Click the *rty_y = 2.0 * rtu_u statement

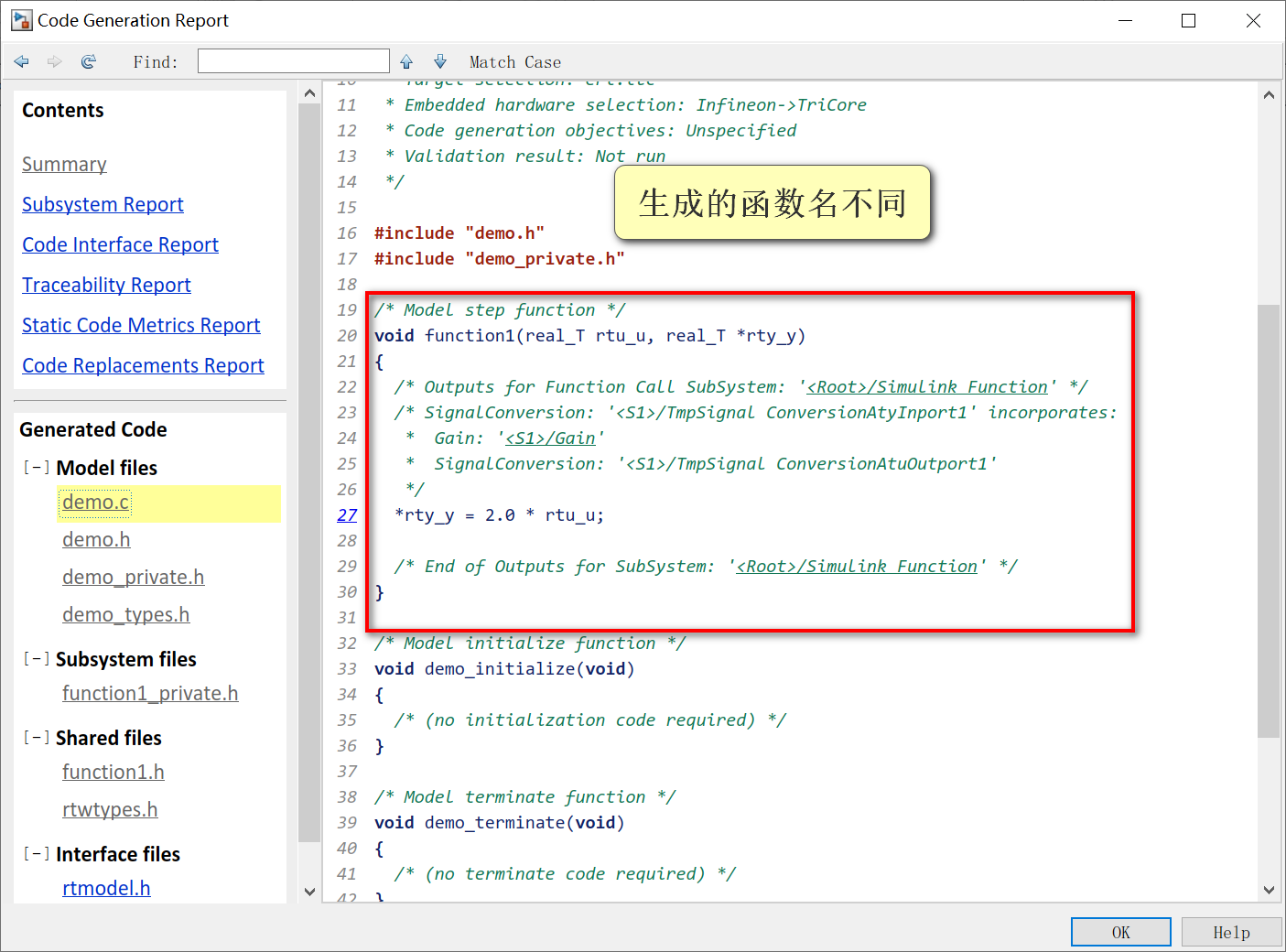(x=500, y=515)
